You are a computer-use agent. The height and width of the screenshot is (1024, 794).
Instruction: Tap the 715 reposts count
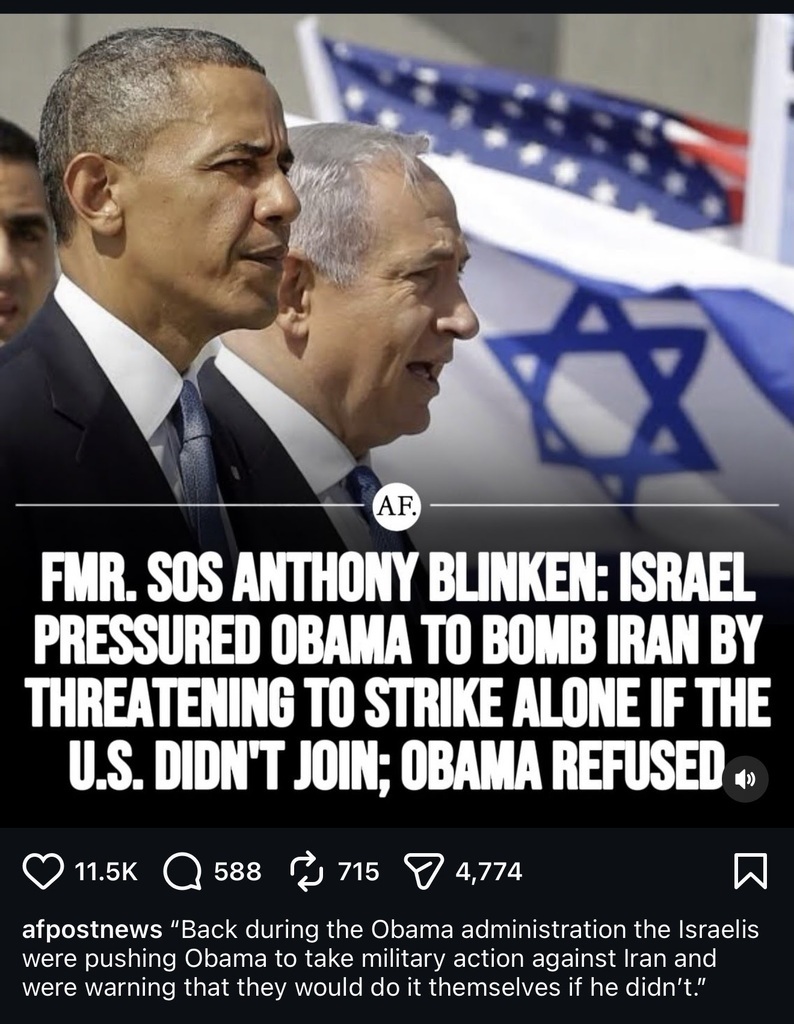[x=358, y=872]
